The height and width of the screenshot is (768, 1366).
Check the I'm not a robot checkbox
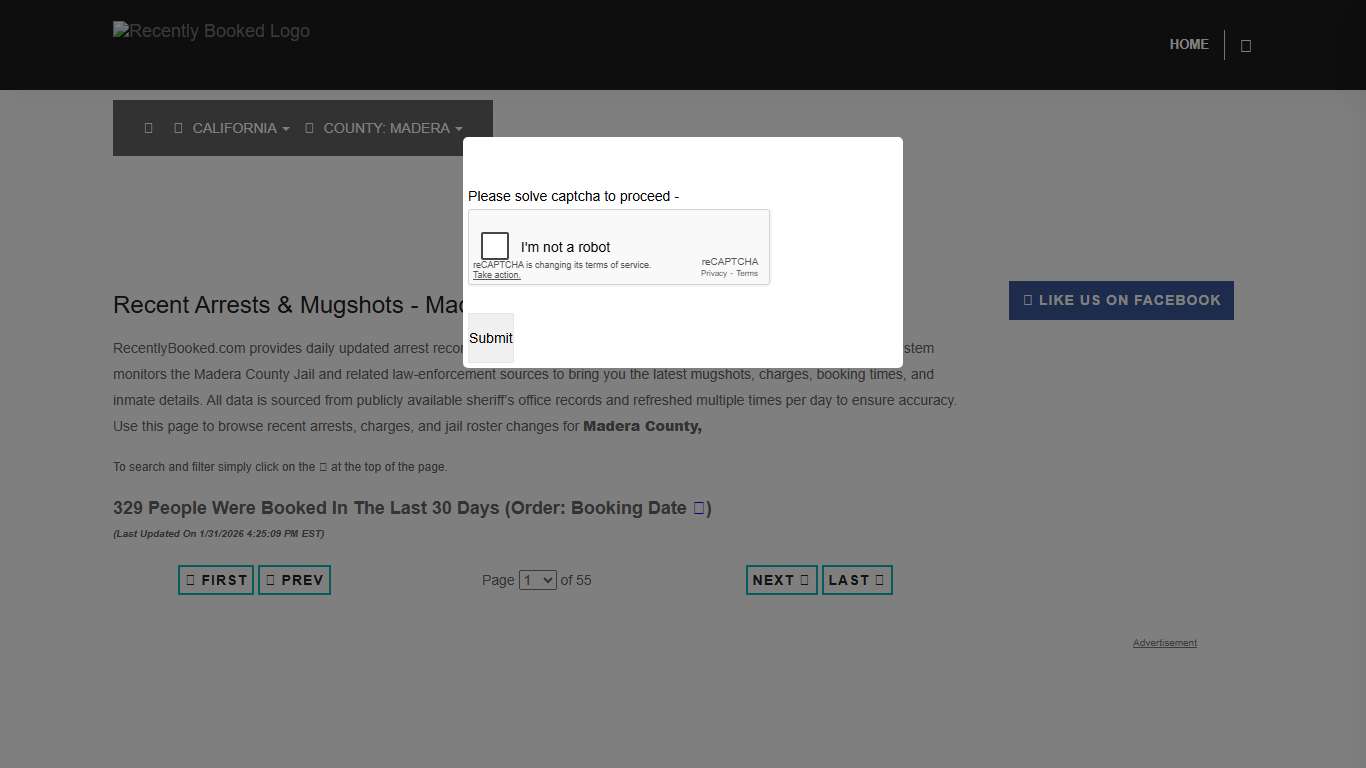[x=494, y=245]
